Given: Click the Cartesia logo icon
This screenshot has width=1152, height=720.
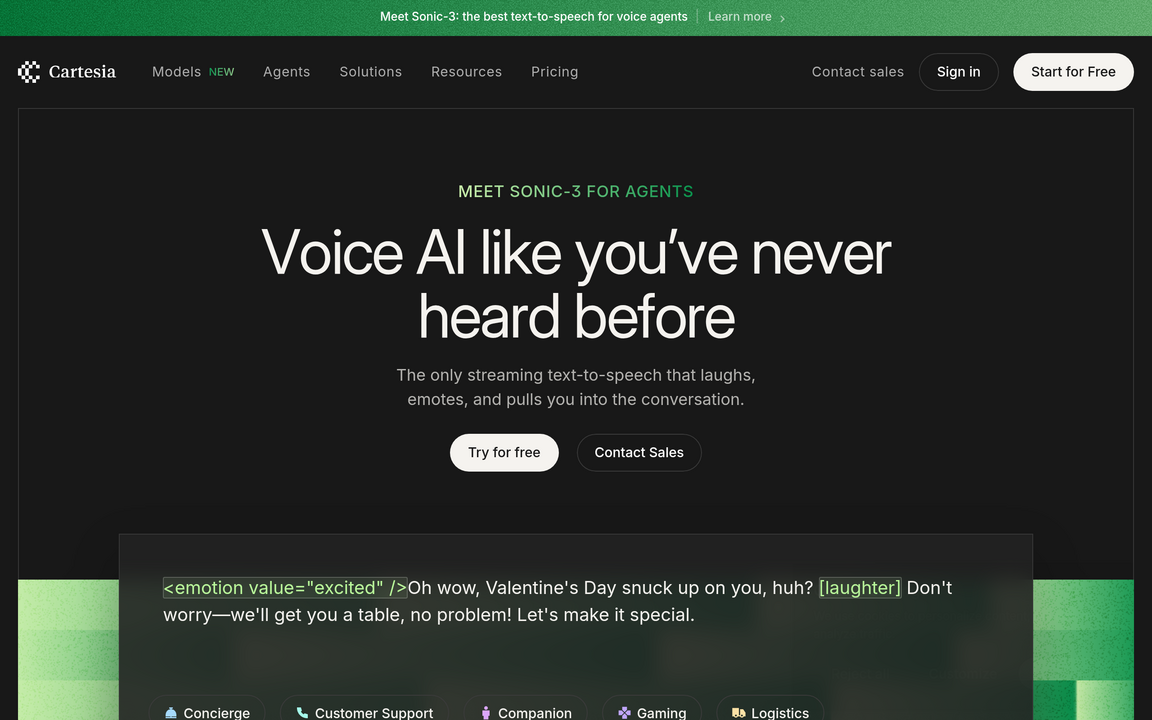Looking at the screenshot, I should tap(29, 72).
